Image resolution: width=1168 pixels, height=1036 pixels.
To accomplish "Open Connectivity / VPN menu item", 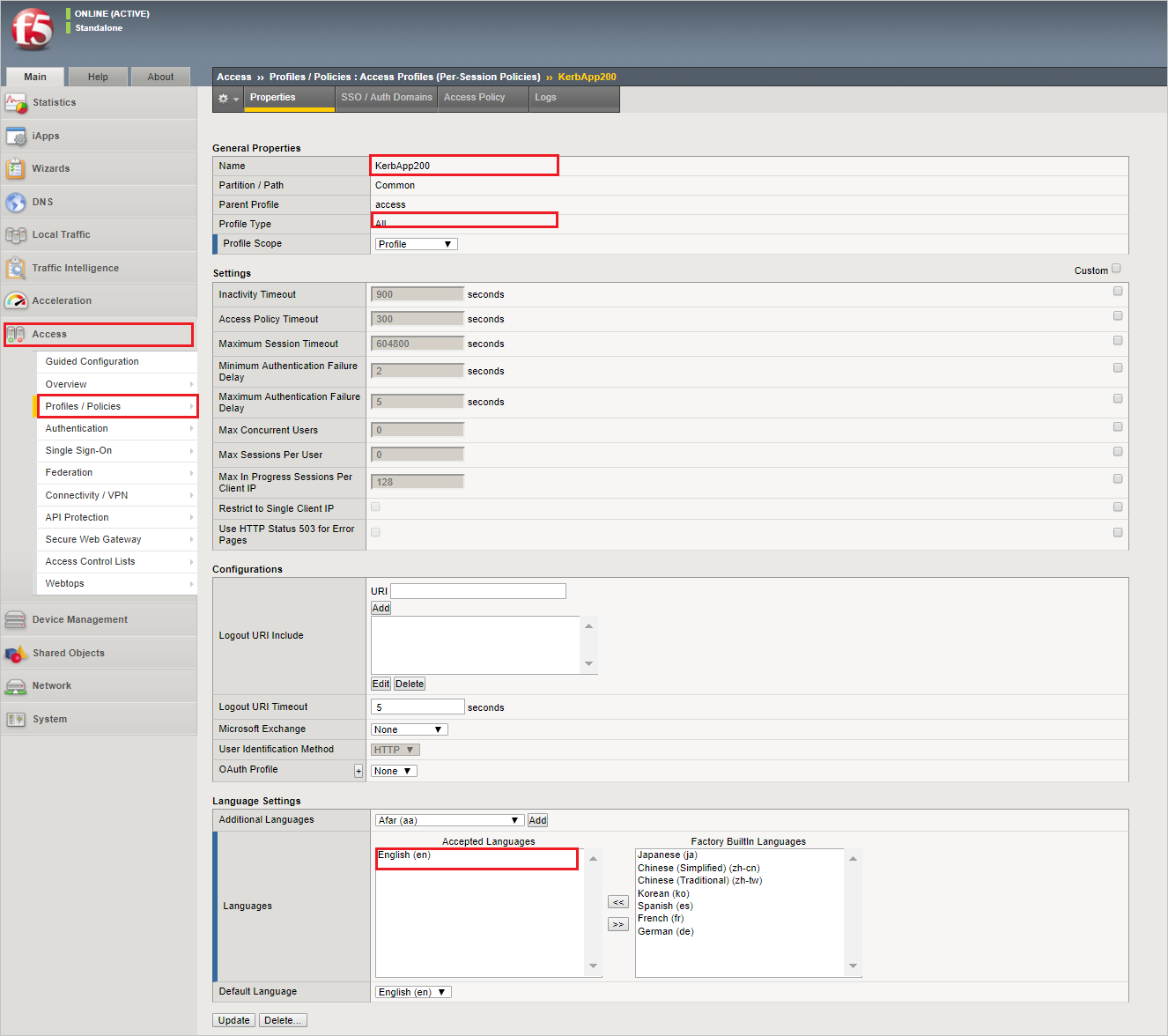I will click(116, 495).
